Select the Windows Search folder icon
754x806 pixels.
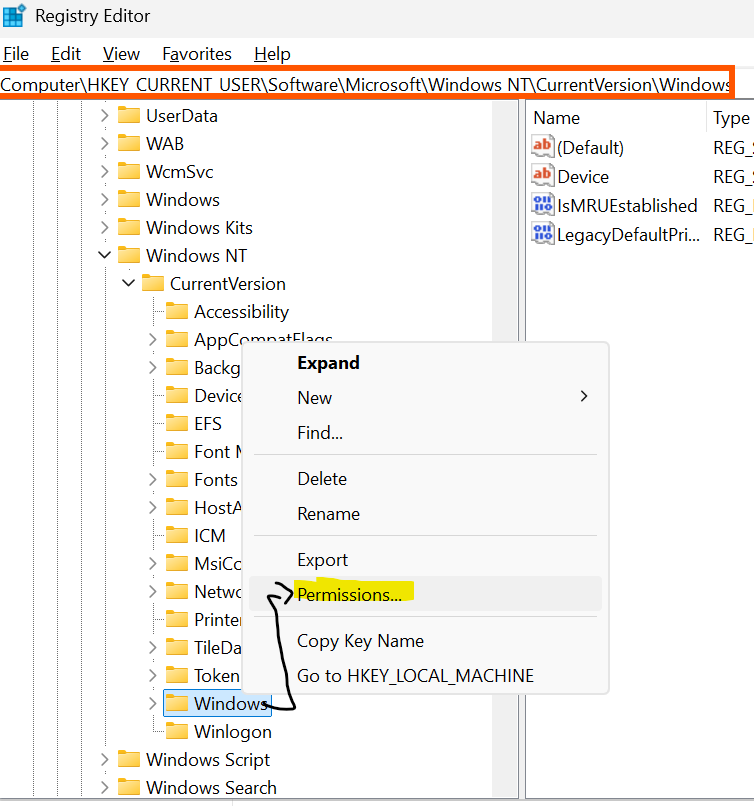pos(128,787)
